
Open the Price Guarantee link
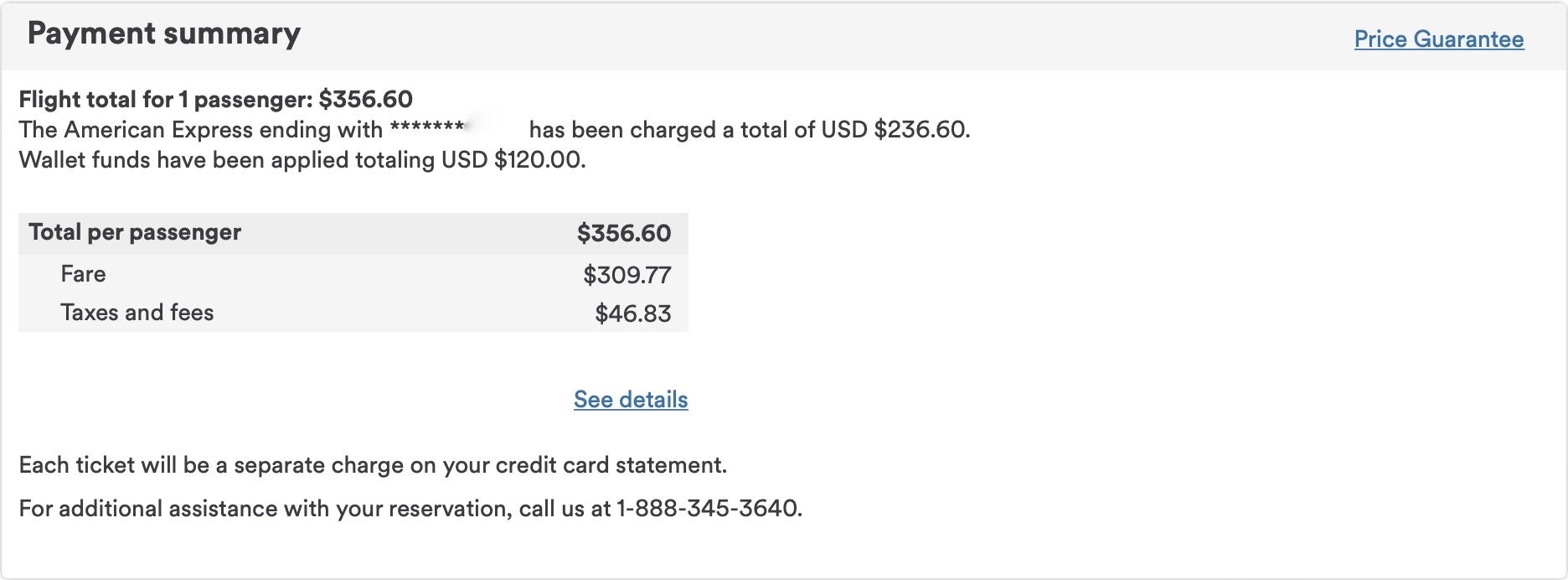[x=1438, y=39]
